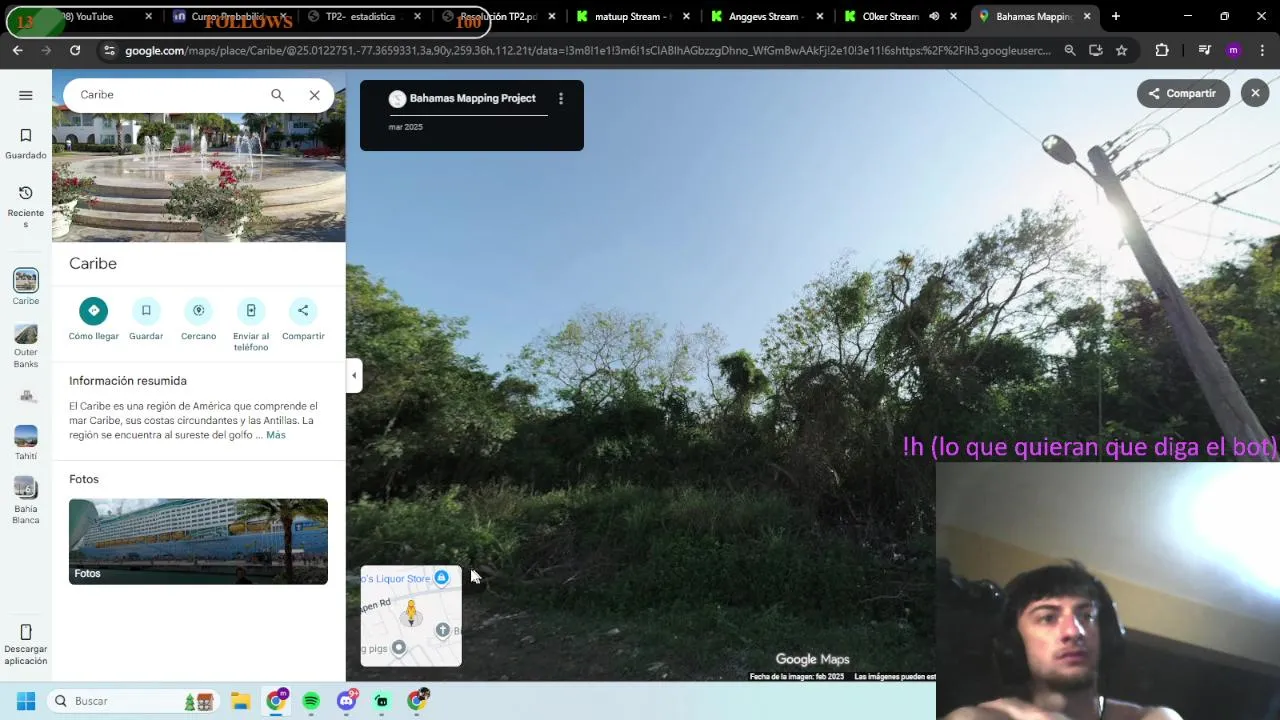
Task: Click the site information icon in address bar
Action: coord(109,50)
